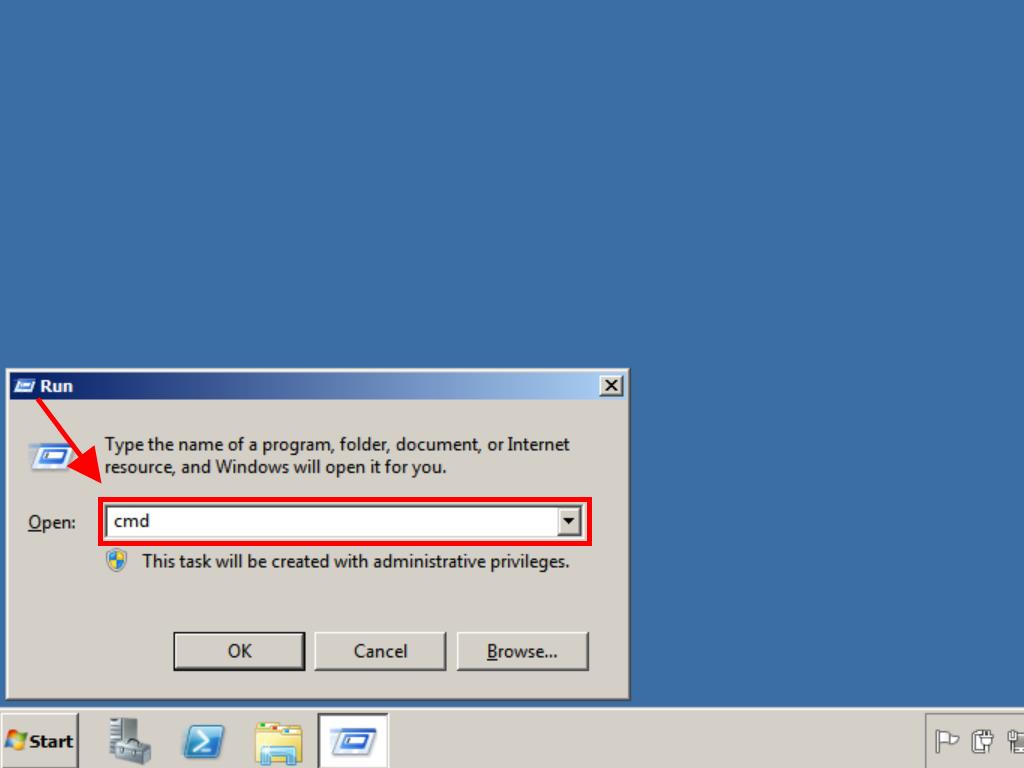Viewport: 1024px width, 768px height.
Task: Open the Start menu
Action: [40, 741]
